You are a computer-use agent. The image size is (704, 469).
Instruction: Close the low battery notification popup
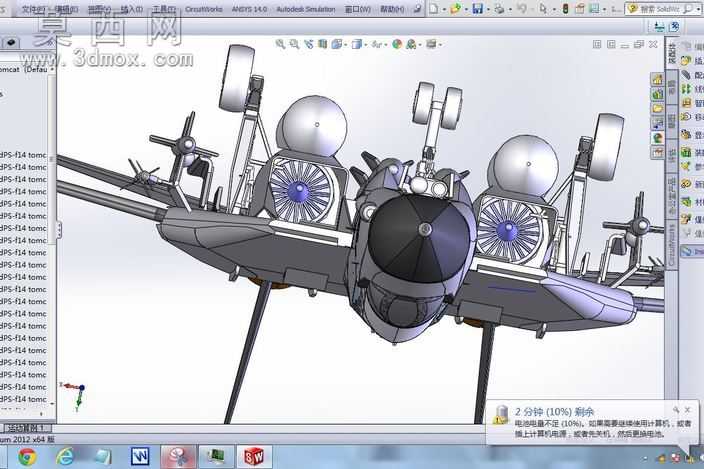(687, 410)
